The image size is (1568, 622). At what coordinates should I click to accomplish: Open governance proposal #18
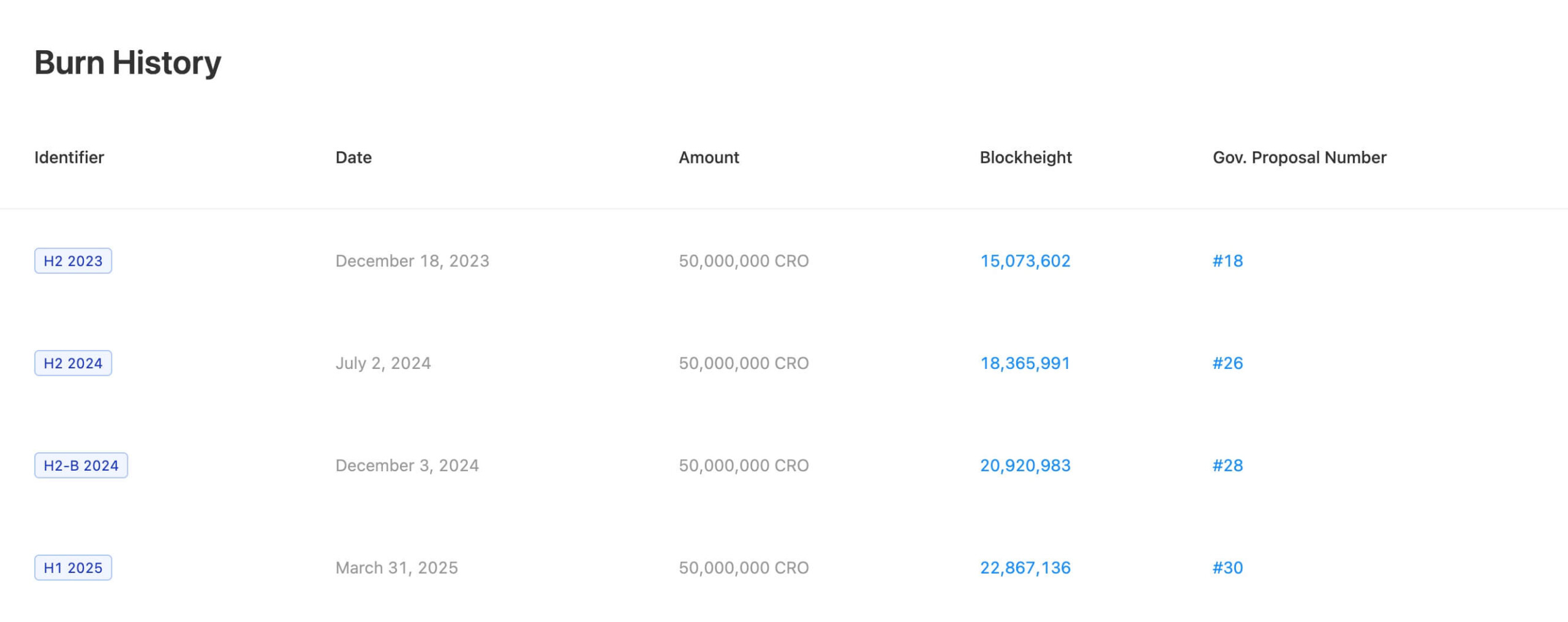1227,261
